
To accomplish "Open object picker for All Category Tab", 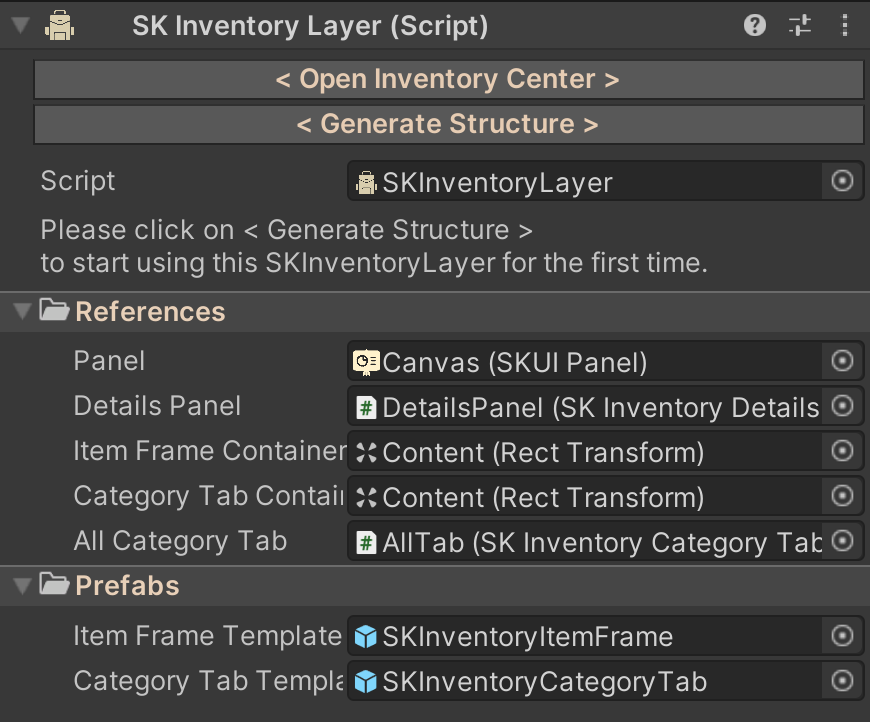I will [842, 541].
